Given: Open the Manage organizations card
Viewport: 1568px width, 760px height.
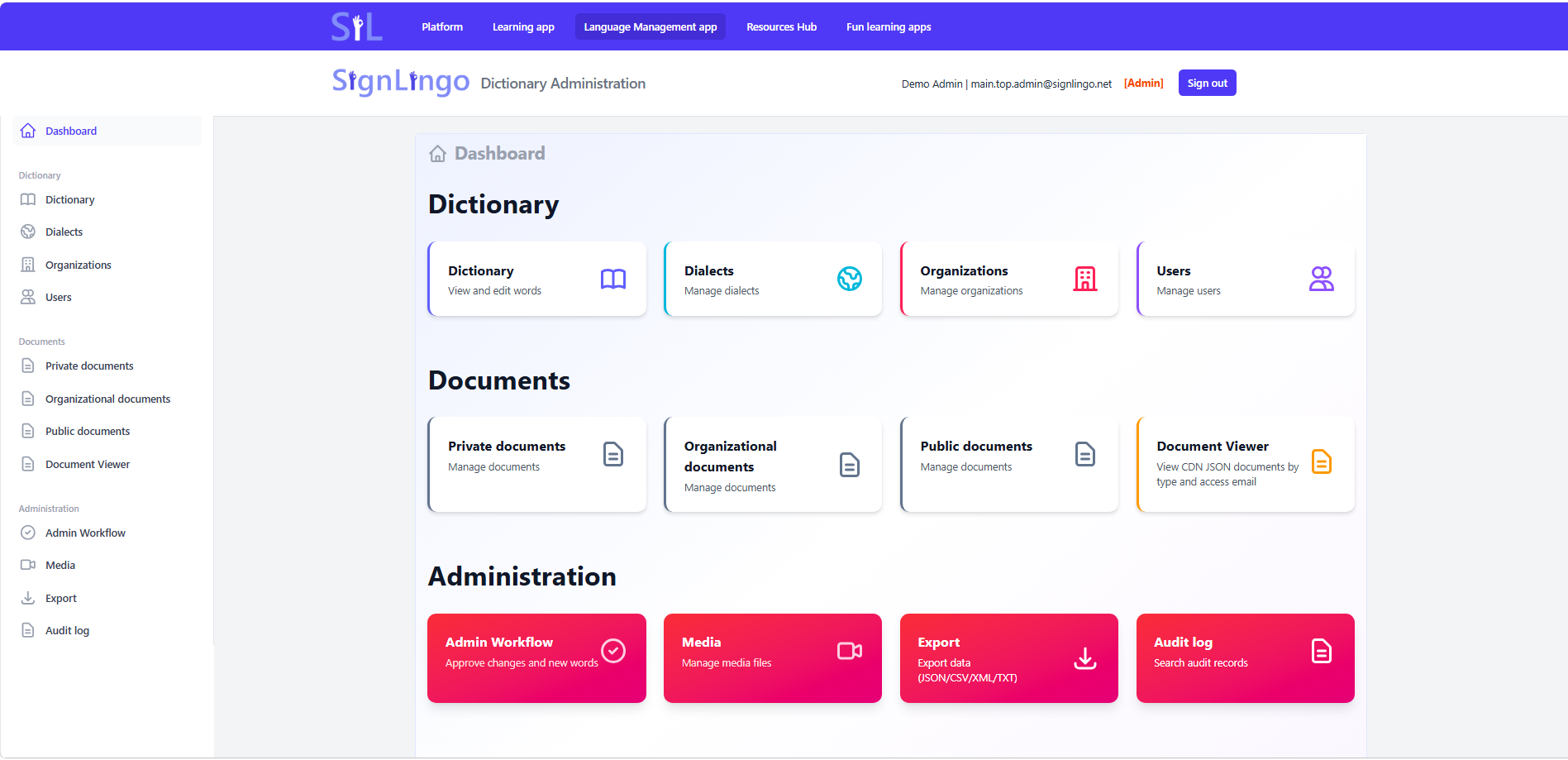Looking at the screenshot, I should click(1009, 279).
